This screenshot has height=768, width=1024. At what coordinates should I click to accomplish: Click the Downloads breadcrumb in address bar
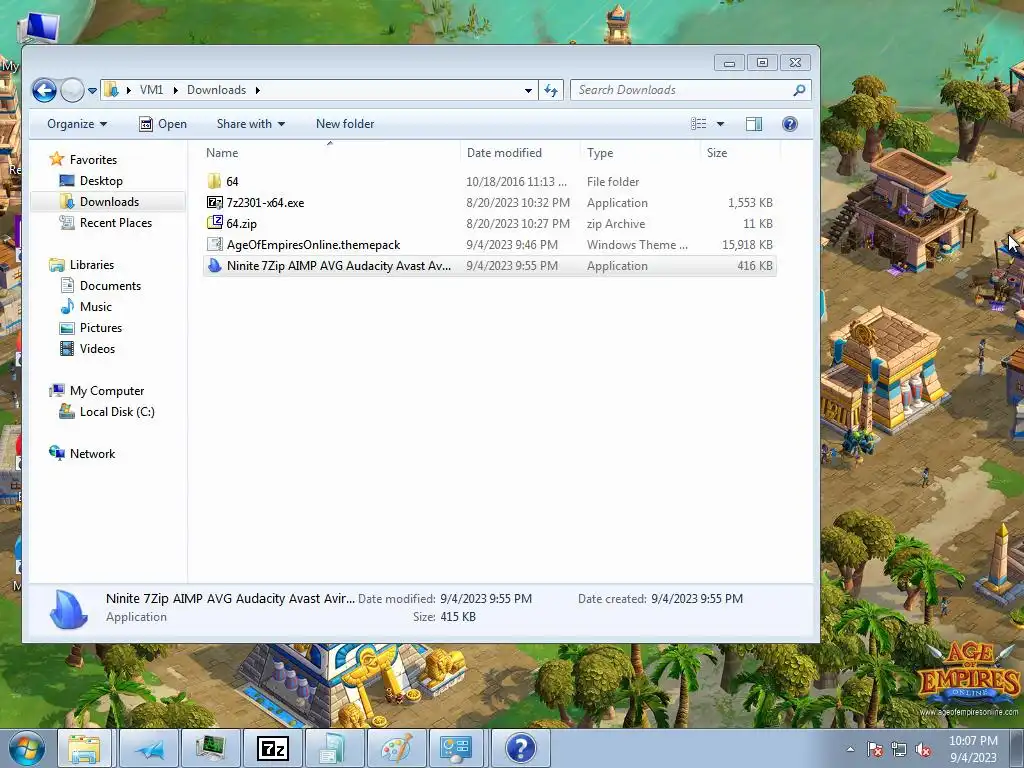[x=216, y=90]
